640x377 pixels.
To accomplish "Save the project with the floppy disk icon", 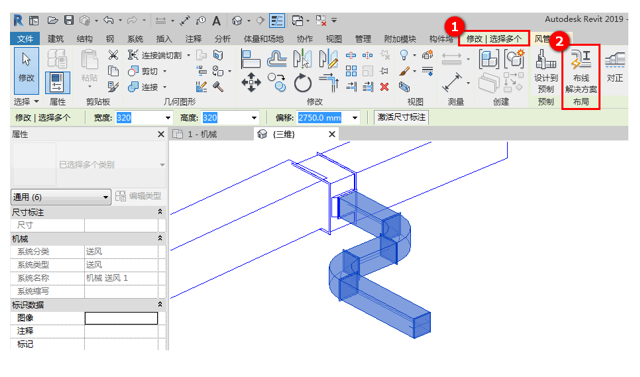I will tap(69, 20).
